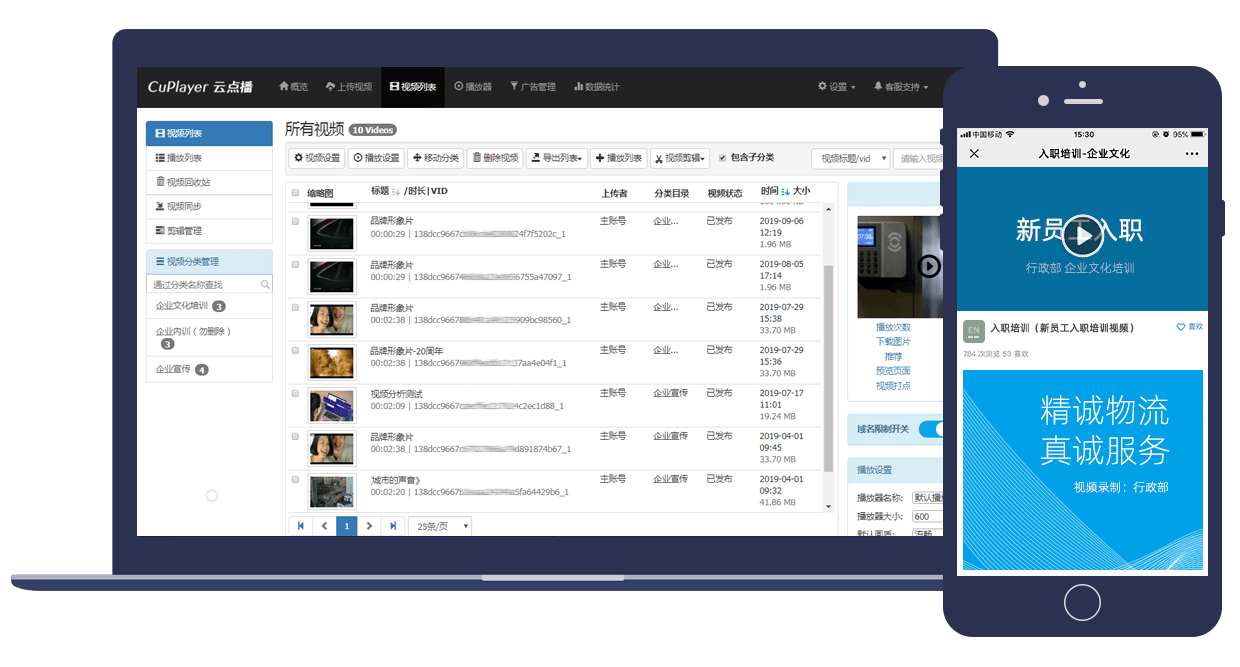
Task: Check the select-all checkbox in the table header
Action: pyautogui.click(x=295, y=193)
